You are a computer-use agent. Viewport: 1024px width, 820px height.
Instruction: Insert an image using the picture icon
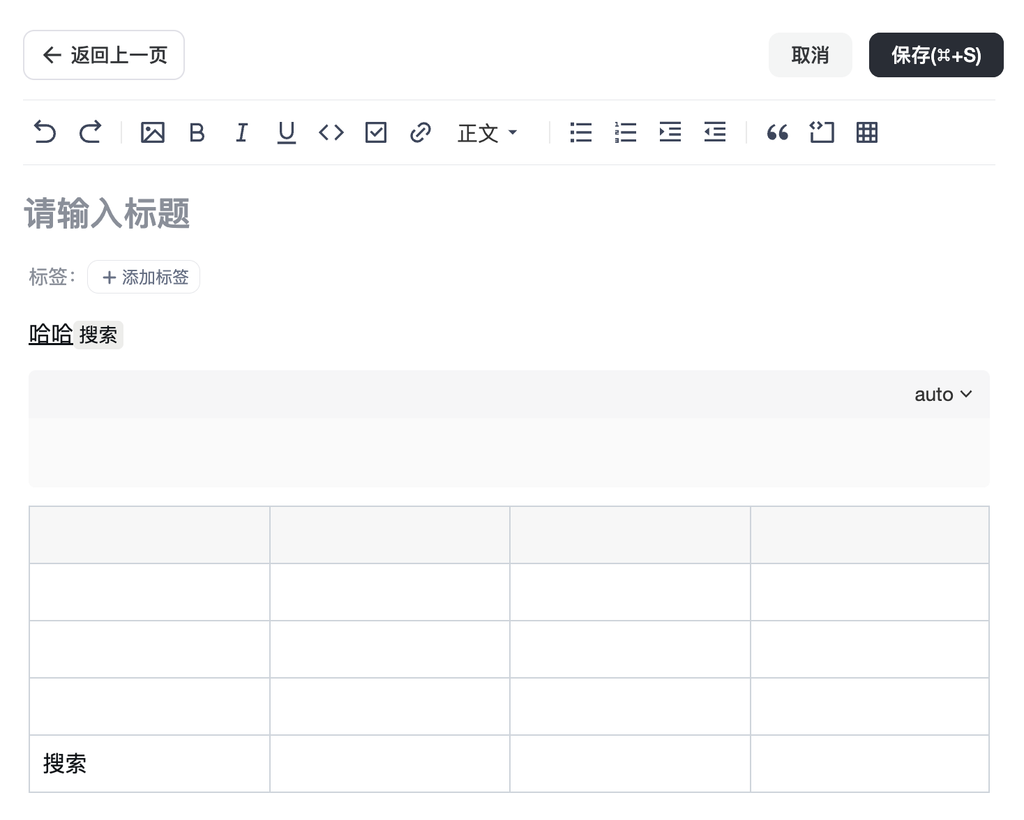click(152, 132)
